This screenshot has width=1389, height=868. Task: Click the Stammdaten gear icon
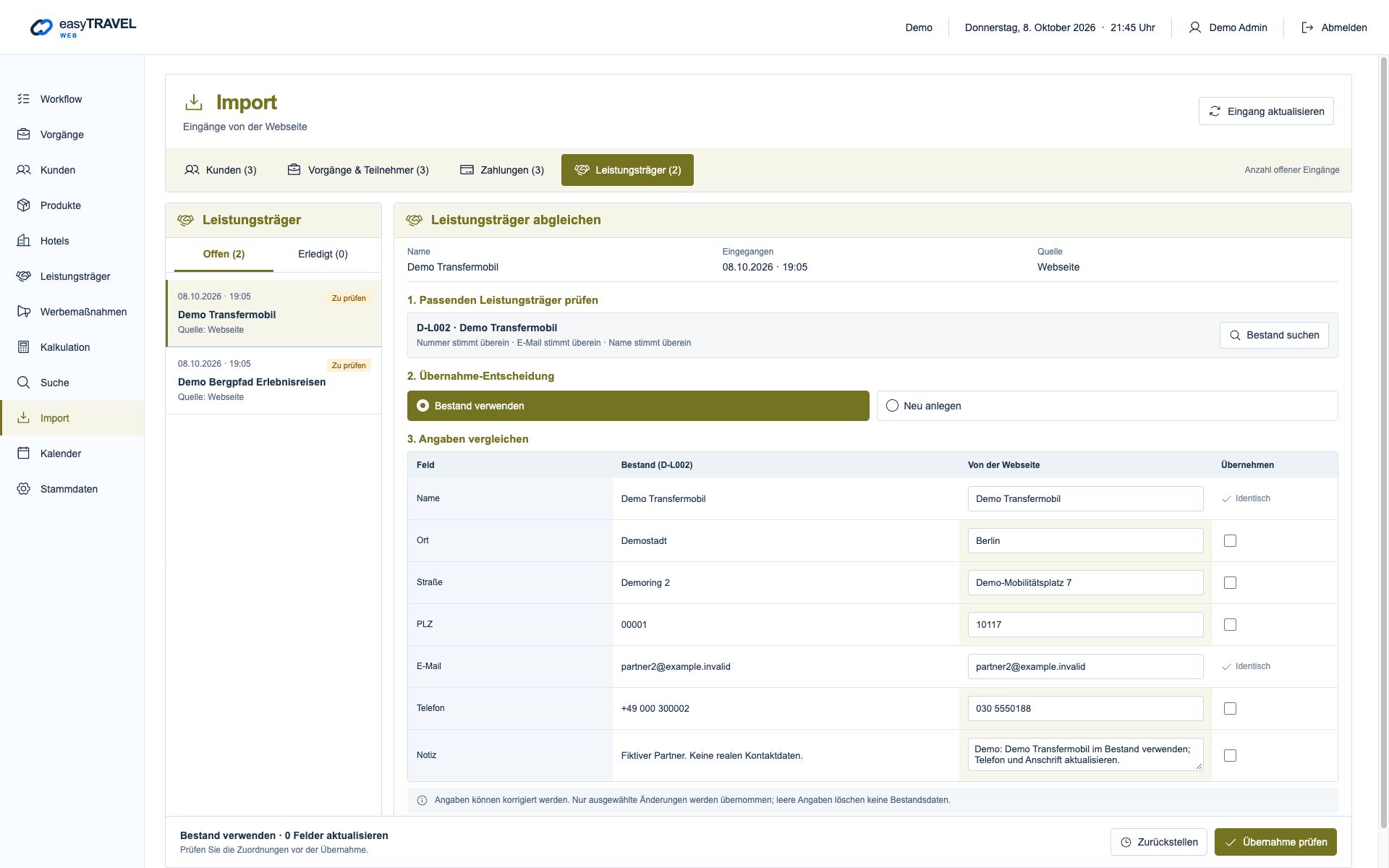coord(24,489)
